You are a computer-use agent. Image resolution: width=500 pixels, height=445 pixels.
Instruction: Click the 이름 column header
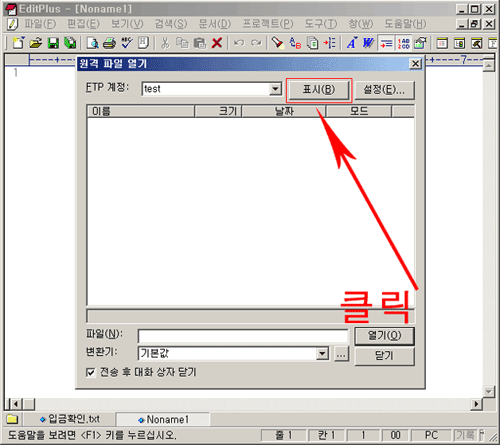[x=141, y=111]
